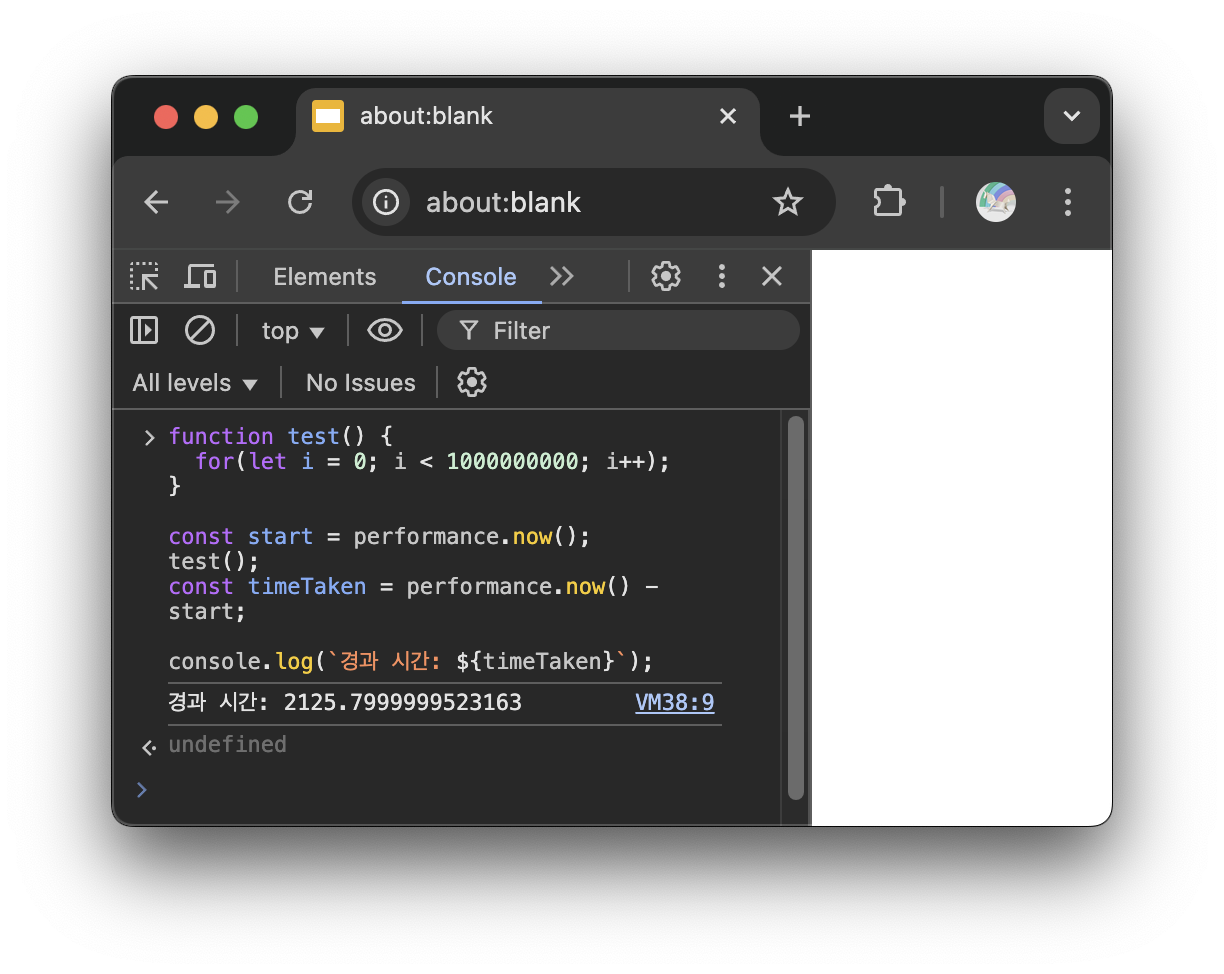Image resolution: width=1224 pixels, height=974 pixels.
Task: Open DevTools settings gear icon
Action: pos(666,277)
